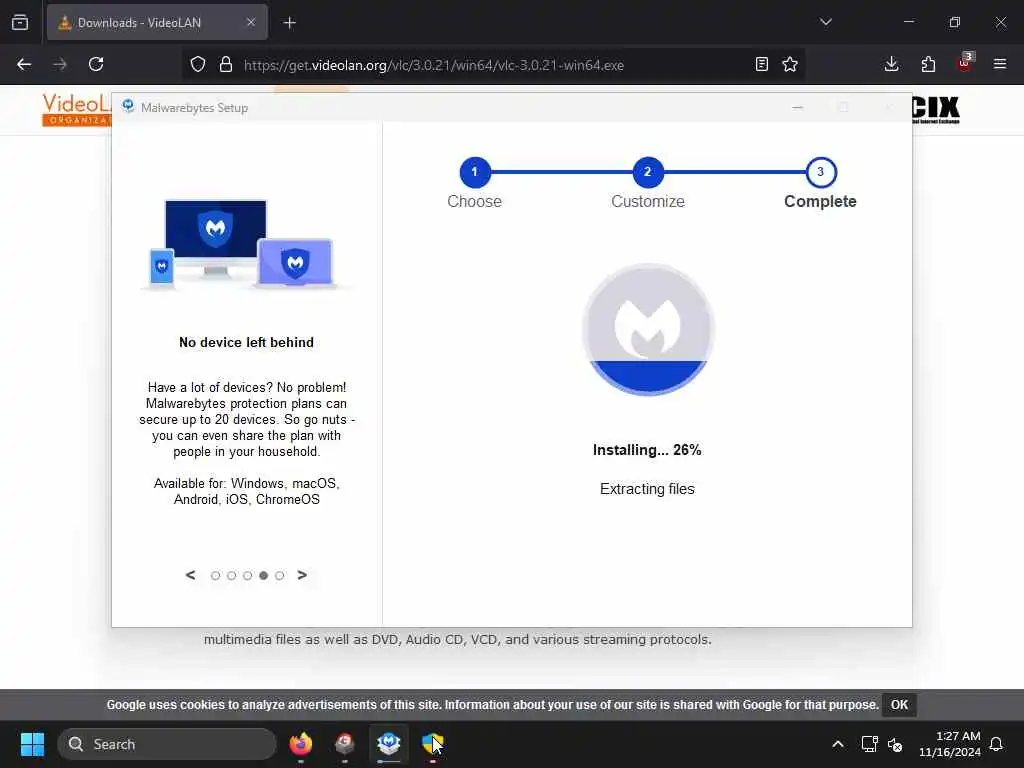Click VideoLAN organization logo
Image resolution: width=1024 pixels, height=768 pixels.
76,109
